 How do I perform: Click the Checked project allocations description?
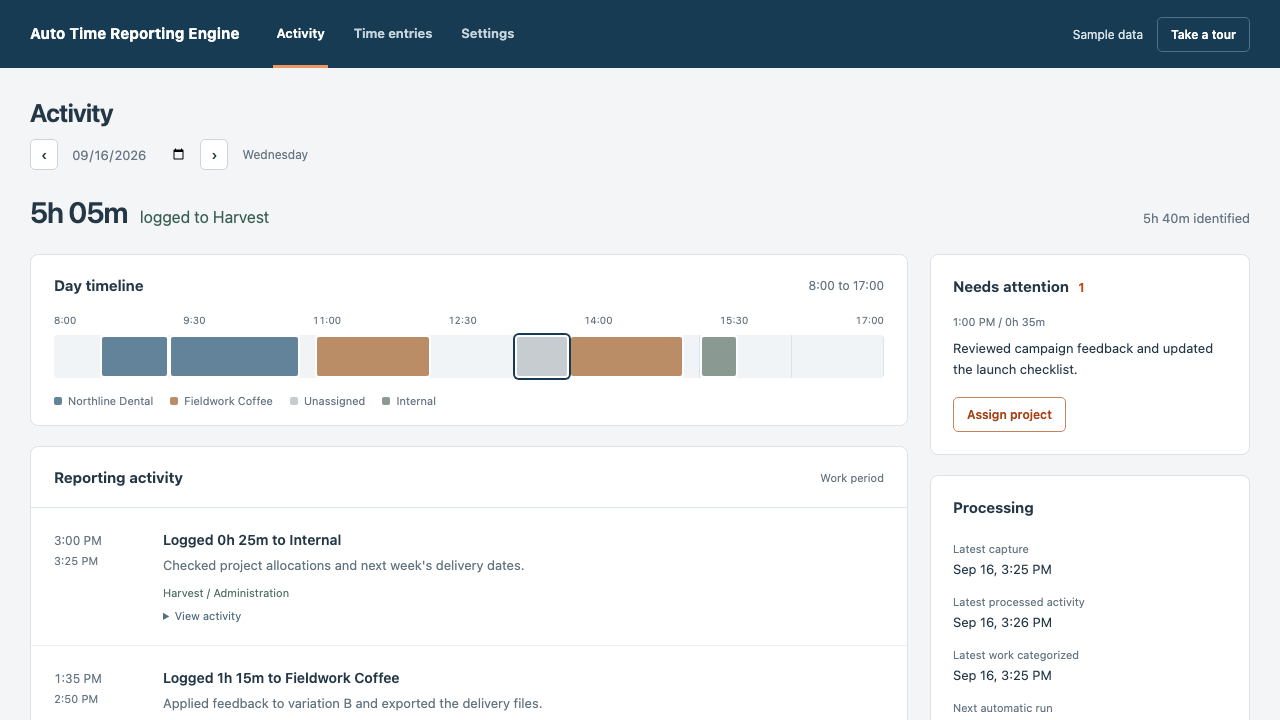click(343, 565)
